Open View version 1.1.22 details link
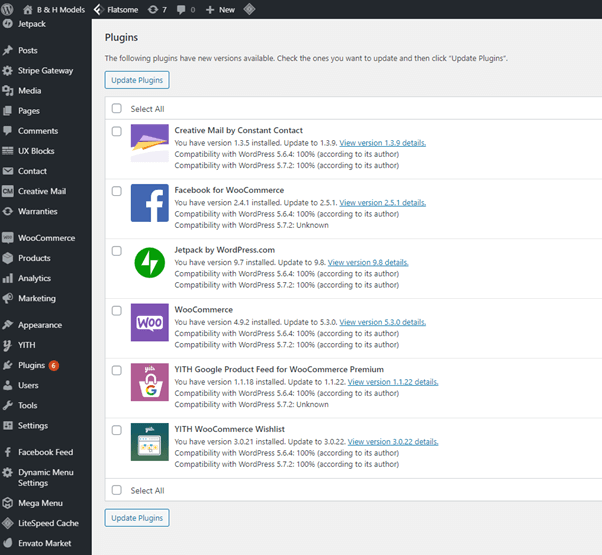The image size is (602, 555). click(393, 382)
